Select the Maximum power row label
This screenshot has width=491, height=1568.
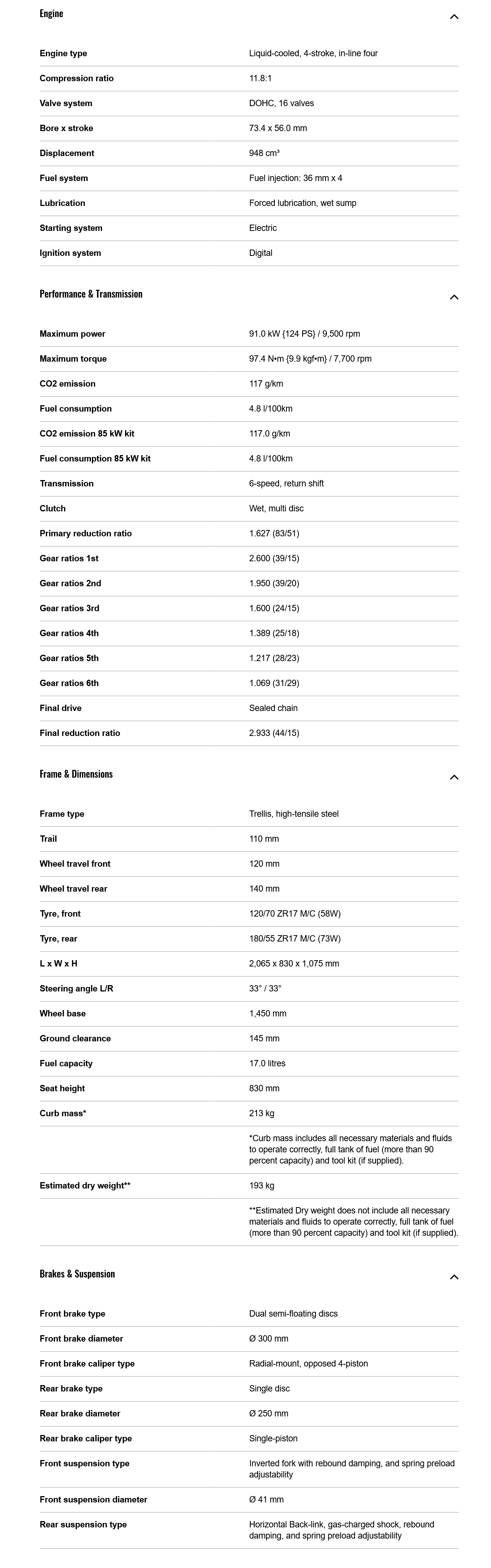pos(72,334)
